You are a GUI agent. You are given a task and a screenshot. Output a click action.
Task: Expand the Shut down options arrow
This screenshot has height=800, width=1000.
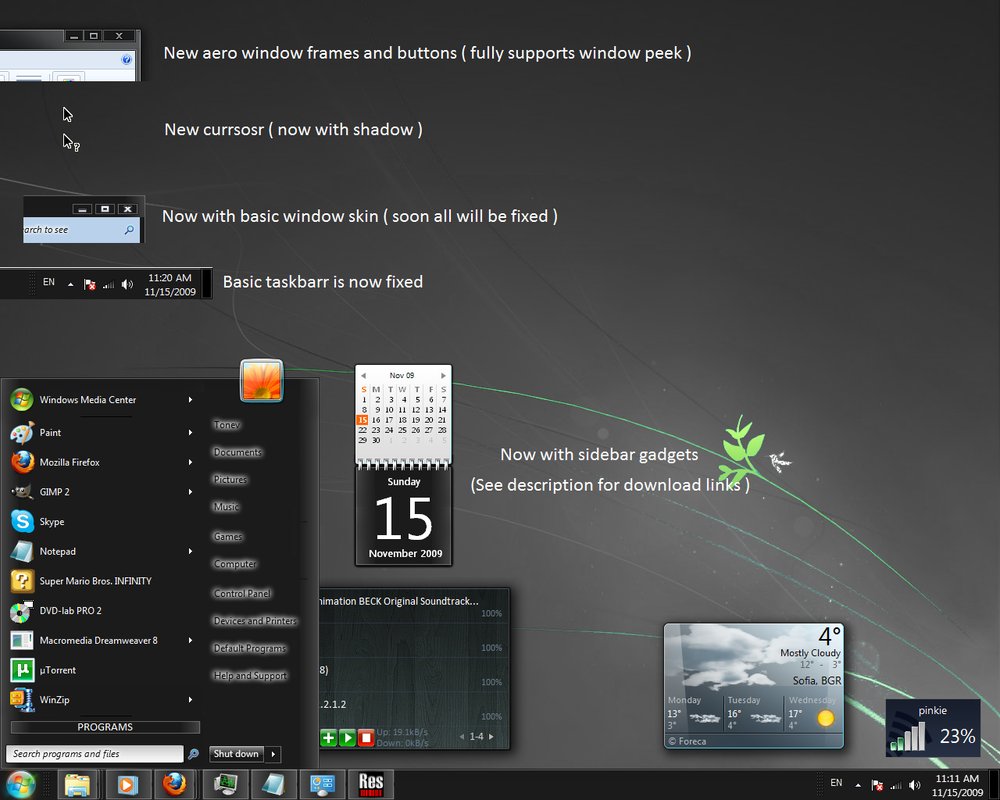274,754
